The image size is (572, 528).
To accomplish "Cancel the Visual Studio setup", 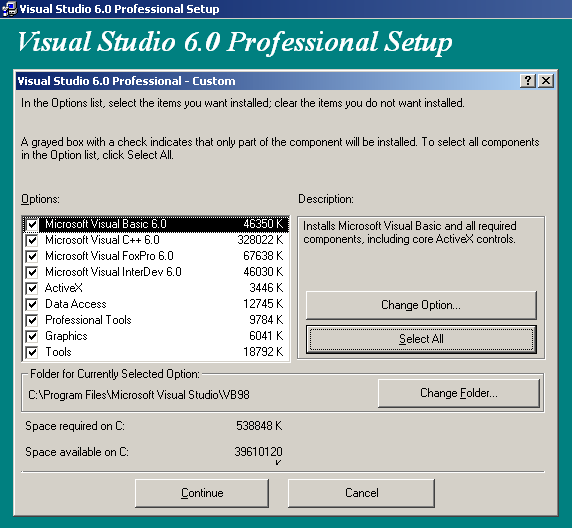I will pyautogui.click(x=362, y=493).
